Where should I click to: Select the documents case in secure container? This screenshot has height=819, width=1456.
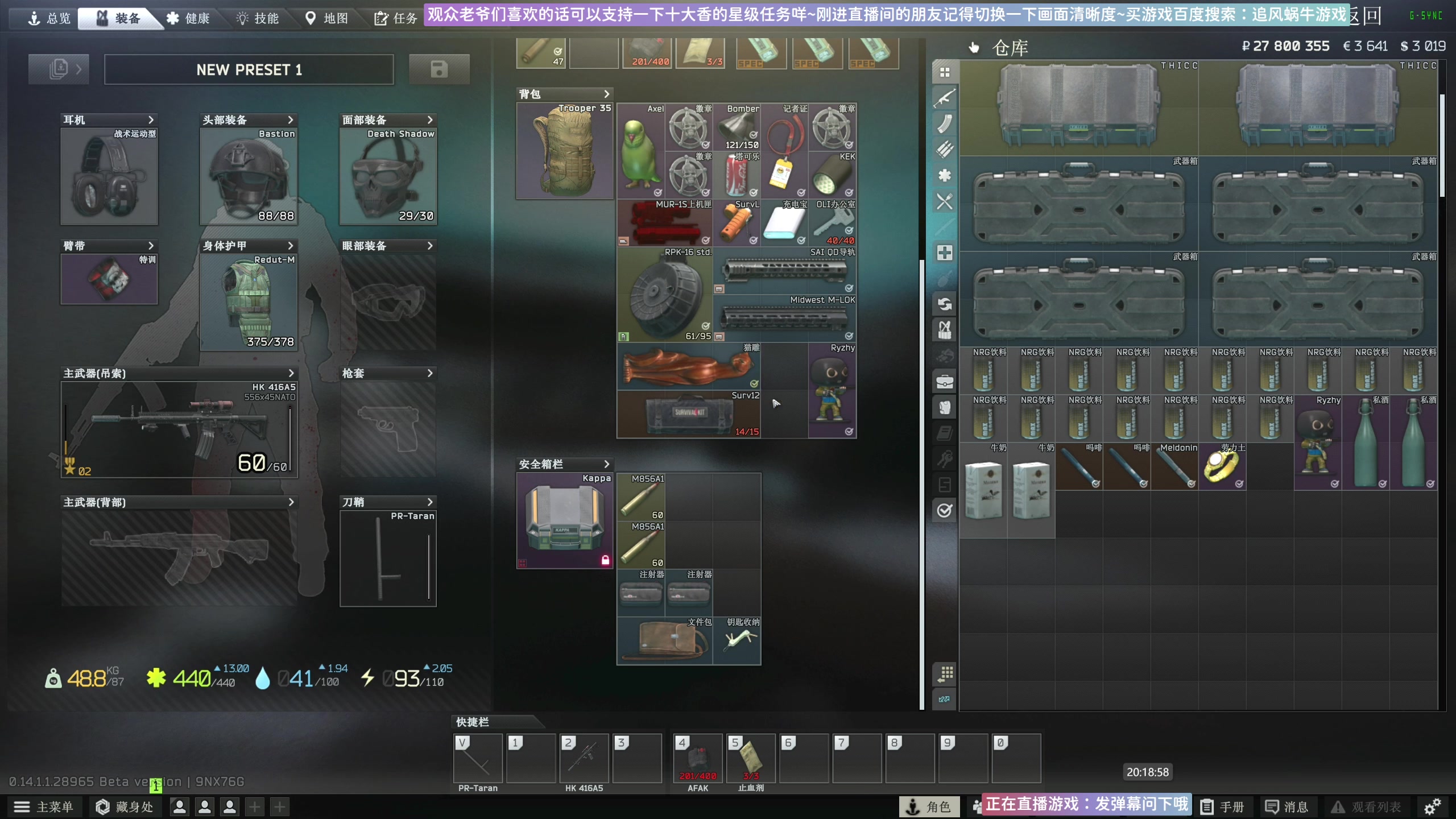[665, 640]
